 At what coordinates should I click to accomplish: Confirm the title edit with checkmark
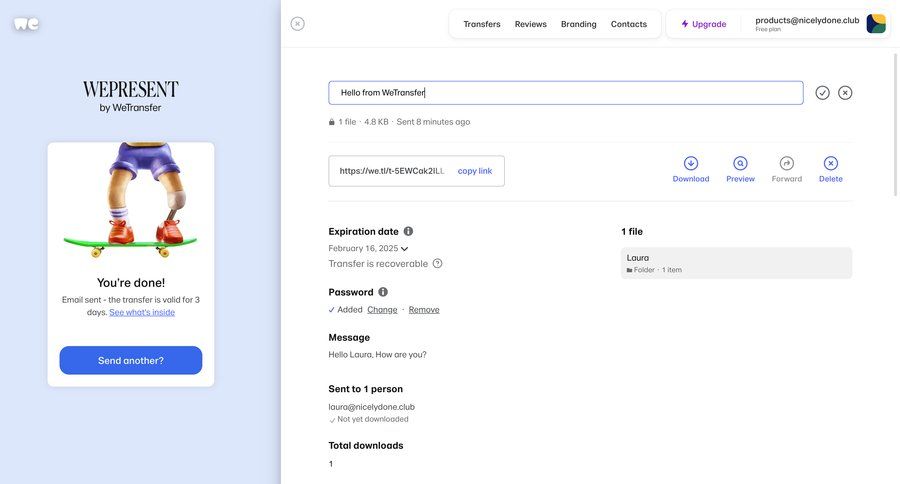click(x=823, y=92)
